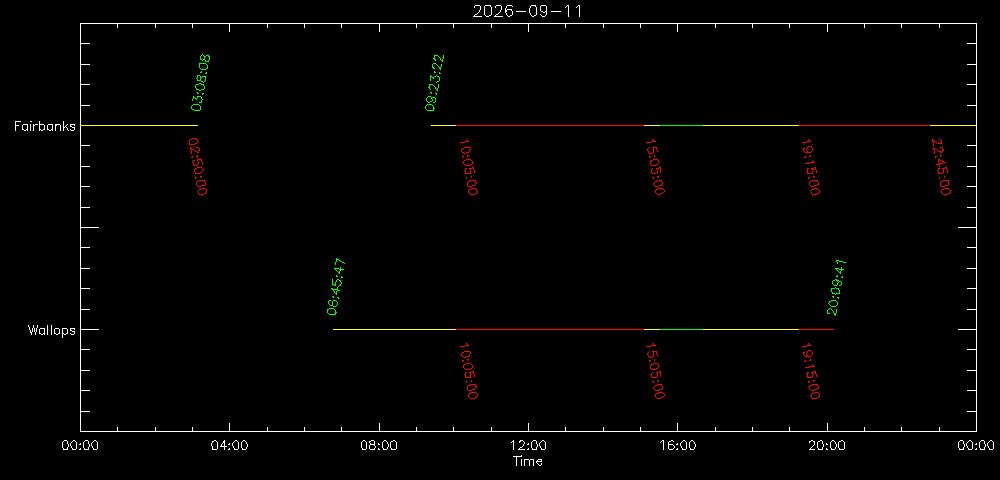Click the red 02:50:00 Fairbanks timestamp
The height and width of the screenshot is (480, 1000).
click(198, 166)
